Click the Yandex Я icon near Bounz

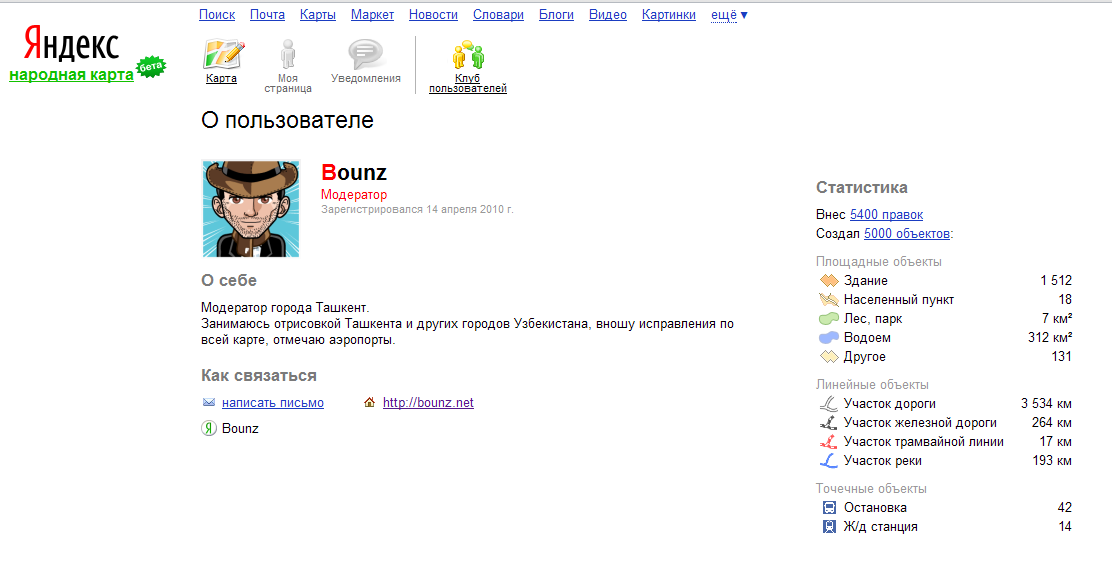pos(209,429)
